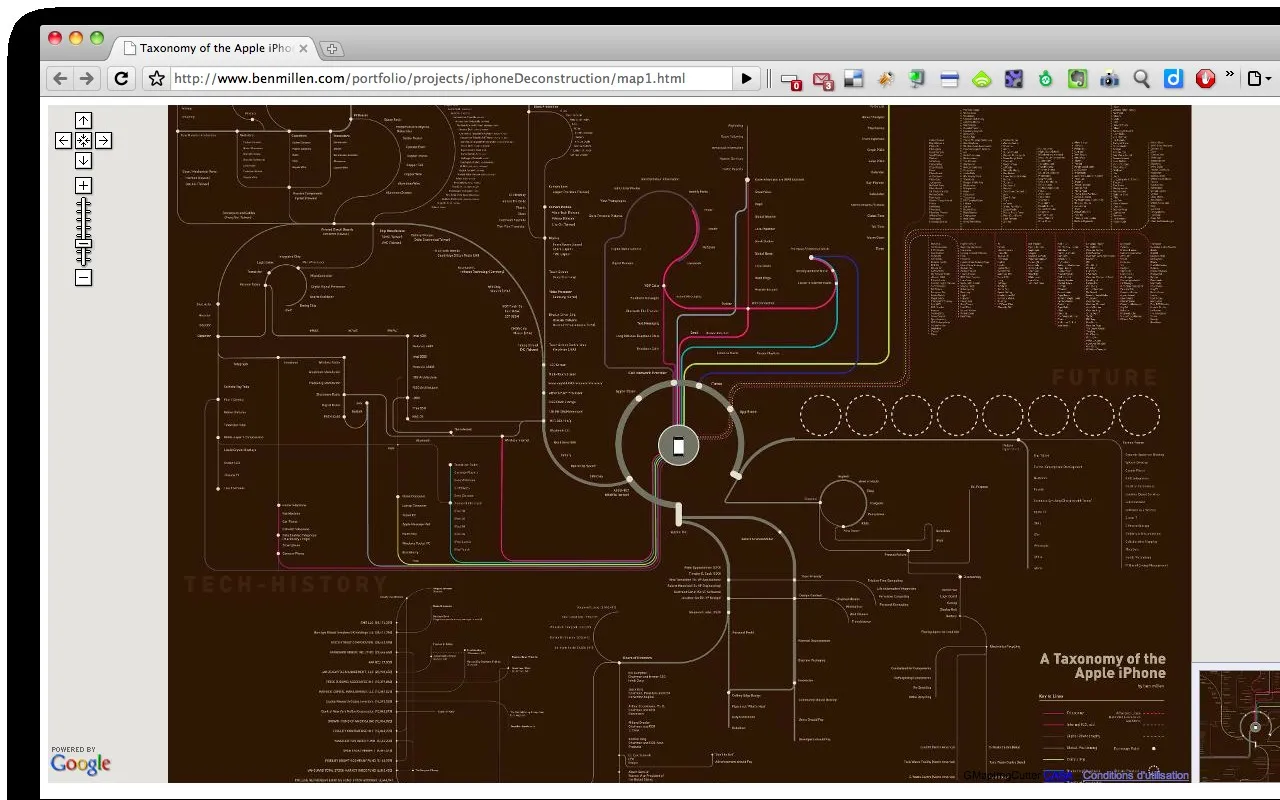Pan the map right
Screen dimensions: 1280x800
coord(103,141)
